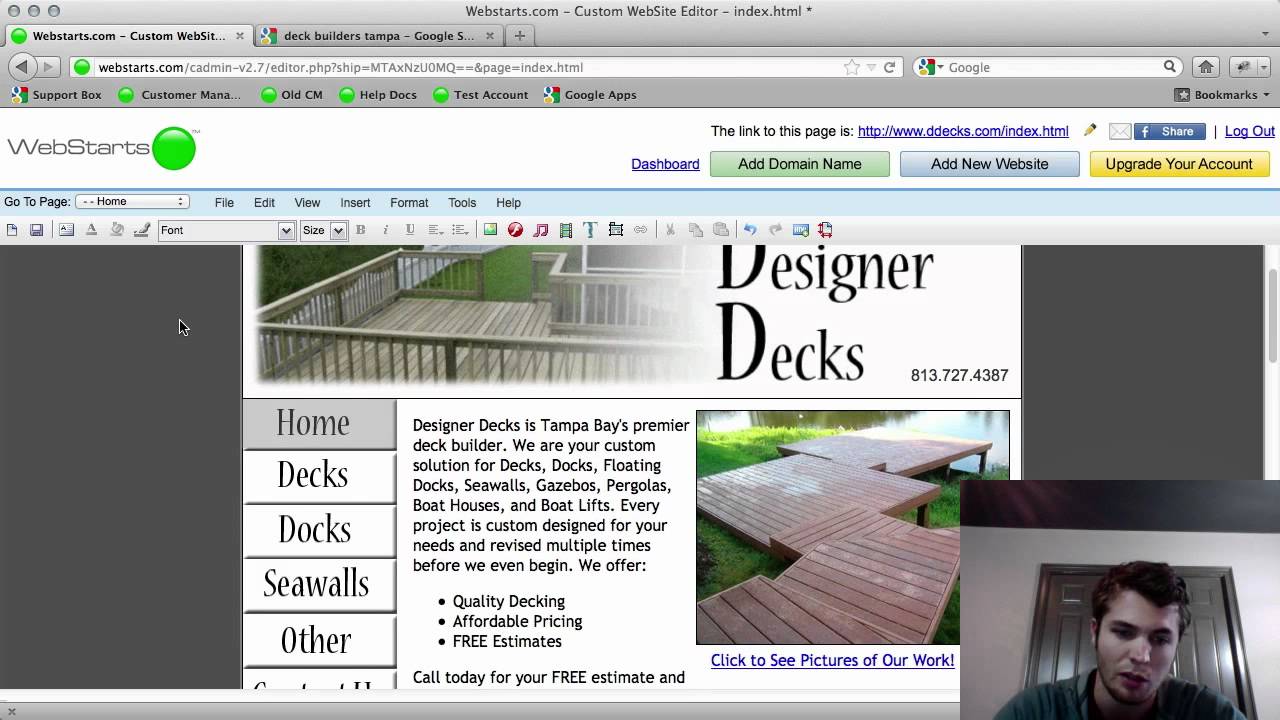Click the New Page icon in editor toolbar
Image resolution: width=1280 pixels, height=720 pixels.
(12, 230)
